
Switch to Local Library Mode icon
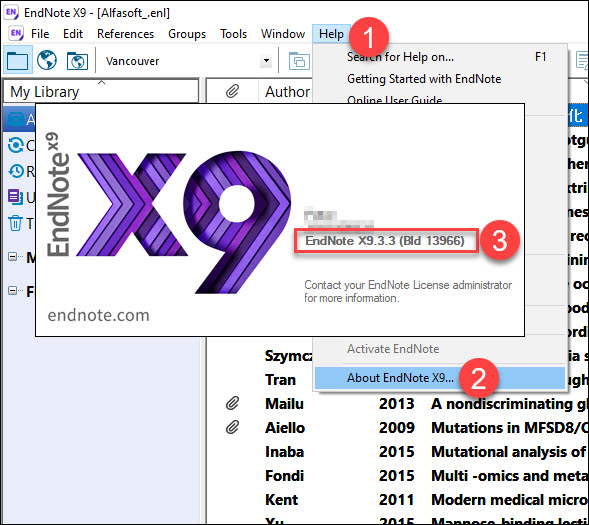click(x=18, y=60)
